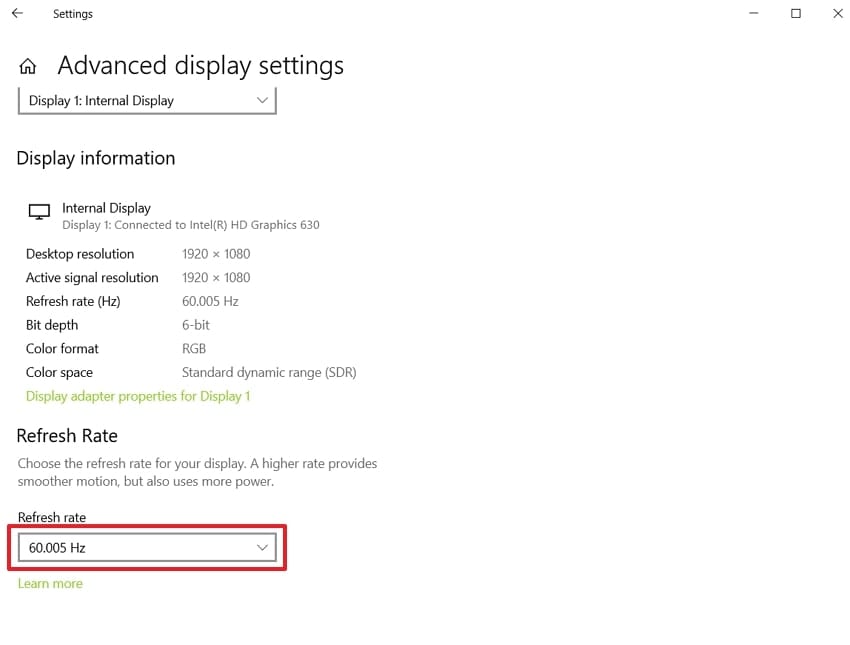The height and width of the screenshot is (645, 850).
Task: Click the Display information section header
Action: coord(95,158)
